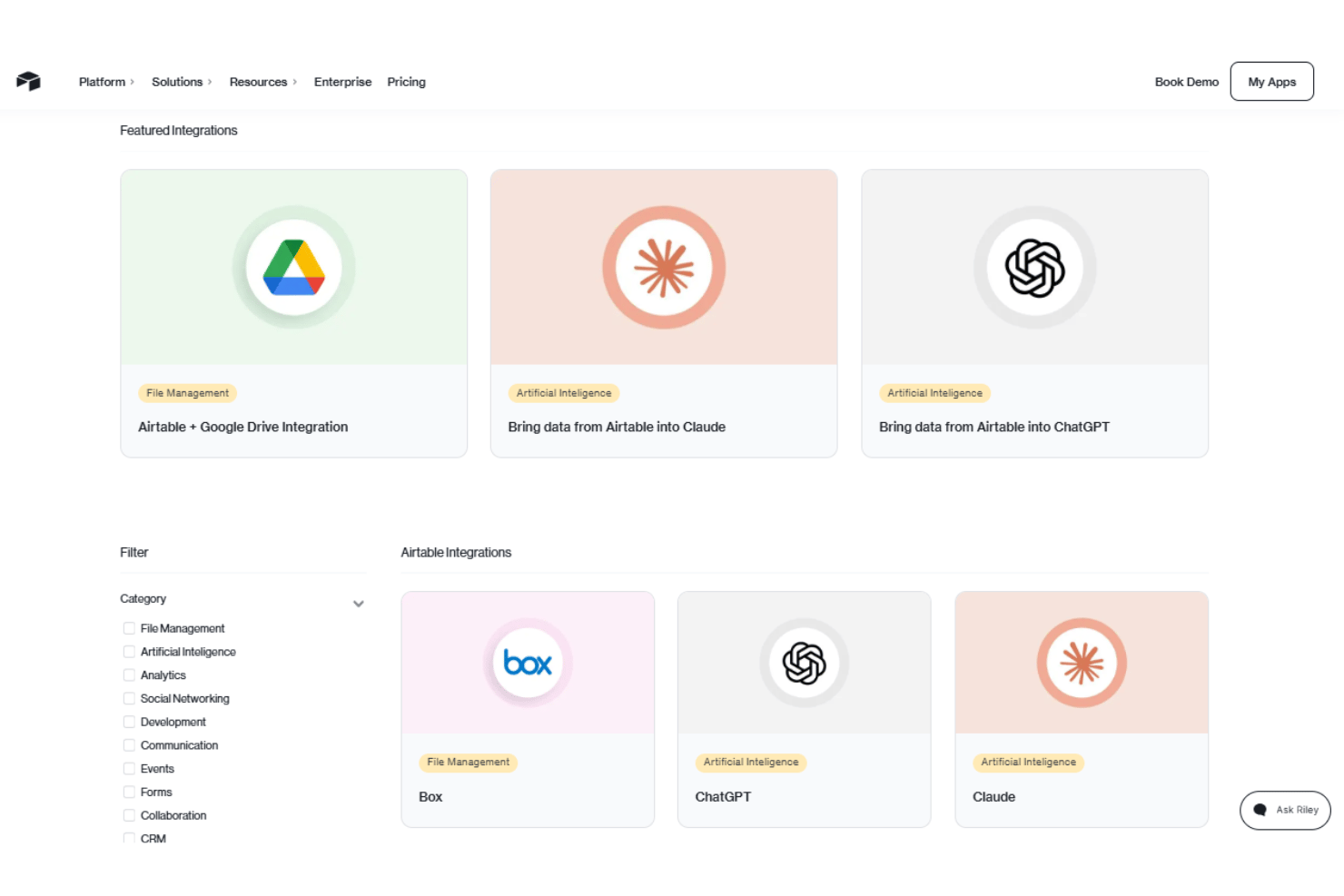Image resolution: width=1344 pixels, height=896 pixels.
Task: Click the Box card title
Action: [x=430, y=797]
